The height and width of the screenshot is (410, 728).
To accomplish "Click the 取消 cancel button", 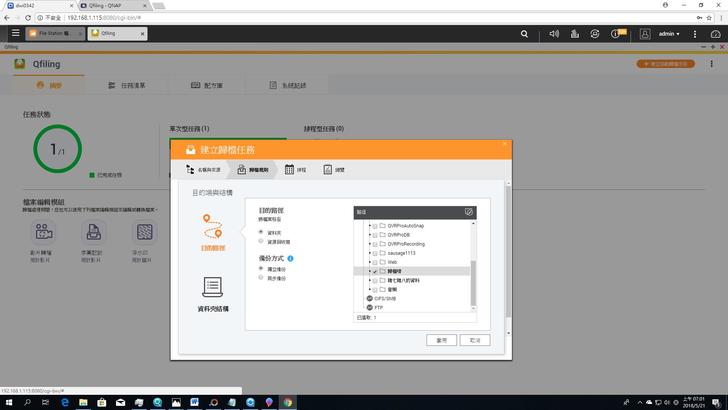I will [x=475, y=340].
